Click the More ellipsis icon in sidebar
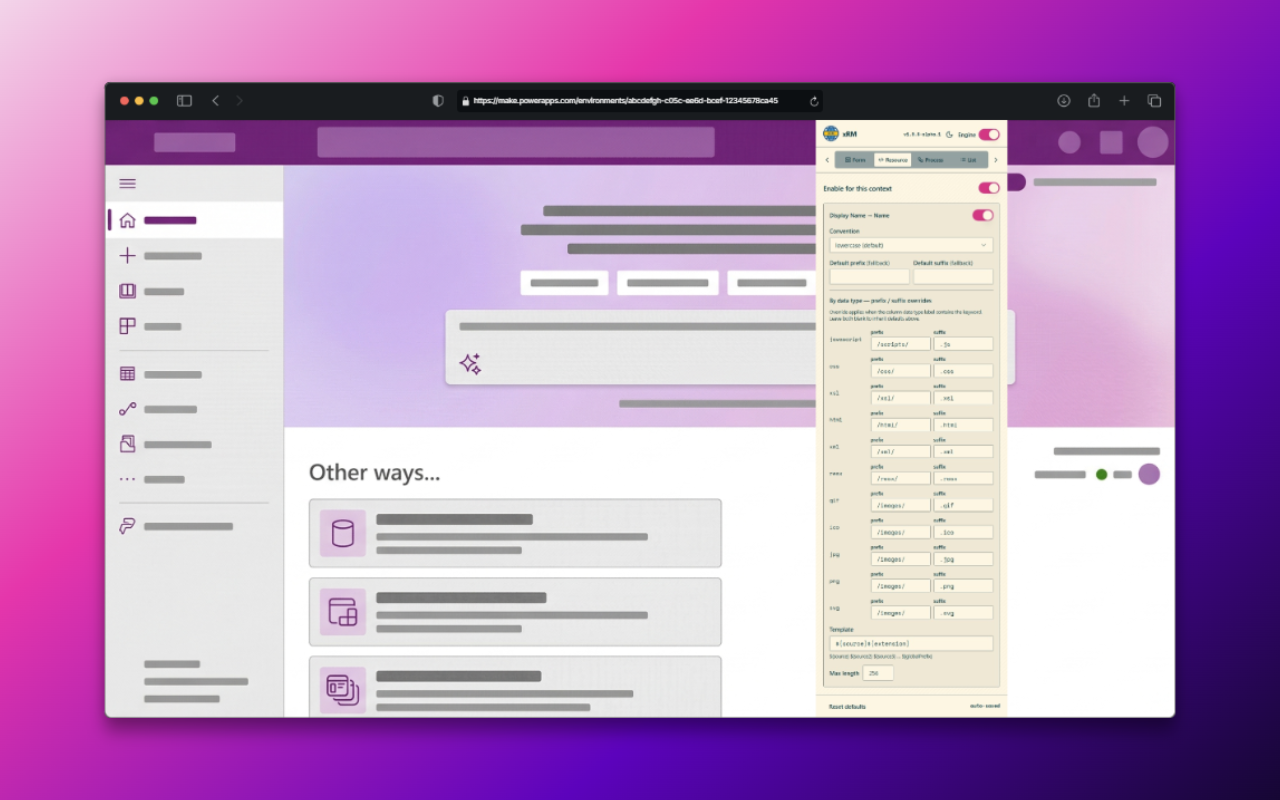This screenshot has width=1280, height=800. pos(127,479)
